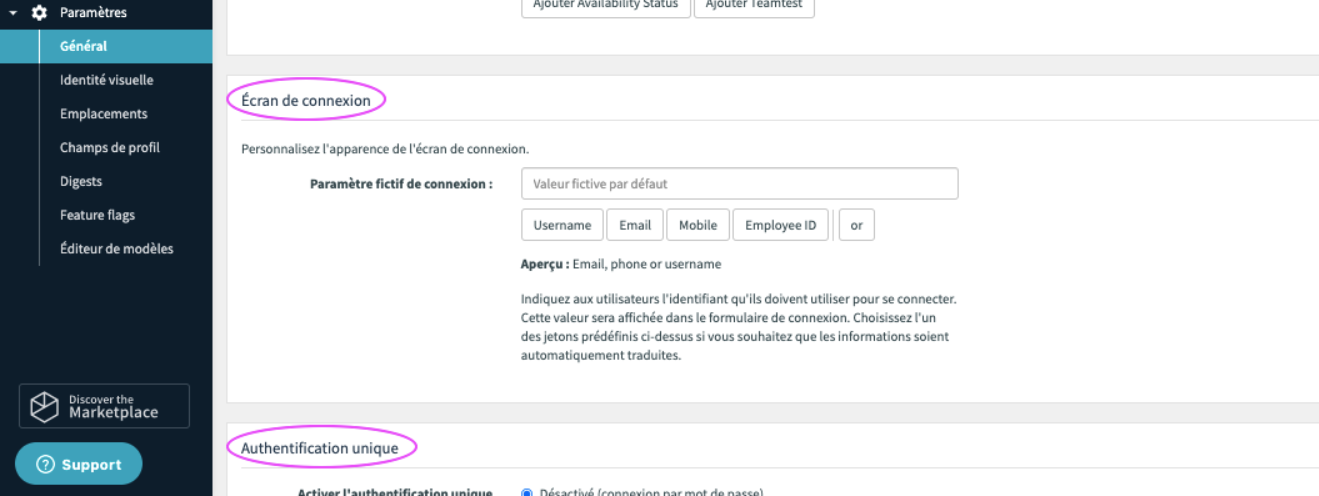Insert the Username token
This screenshot has width=1319, height=496.
(x=562, y=225)
